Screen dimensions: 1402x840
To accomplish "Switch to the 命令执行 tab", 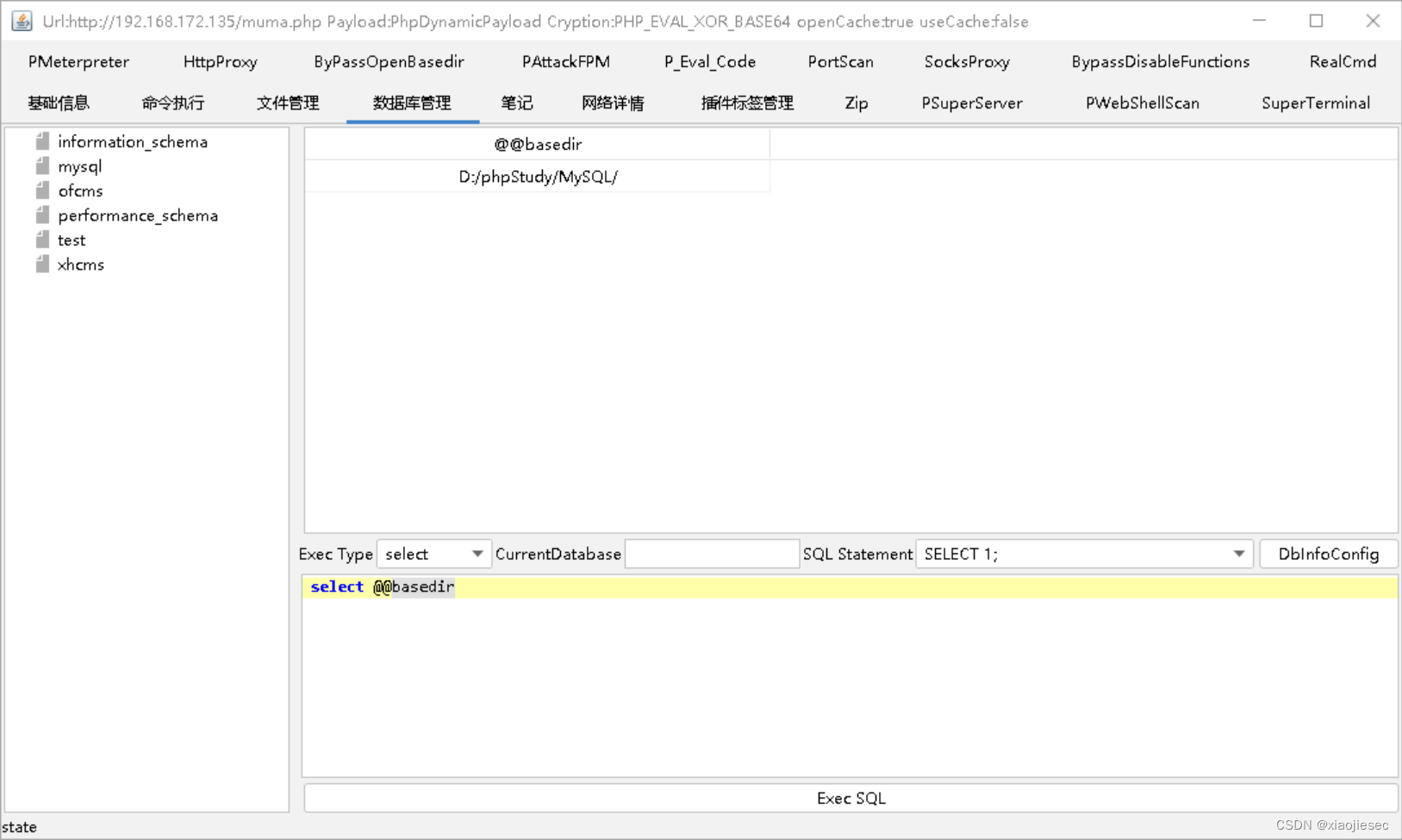I will [172, 103].
